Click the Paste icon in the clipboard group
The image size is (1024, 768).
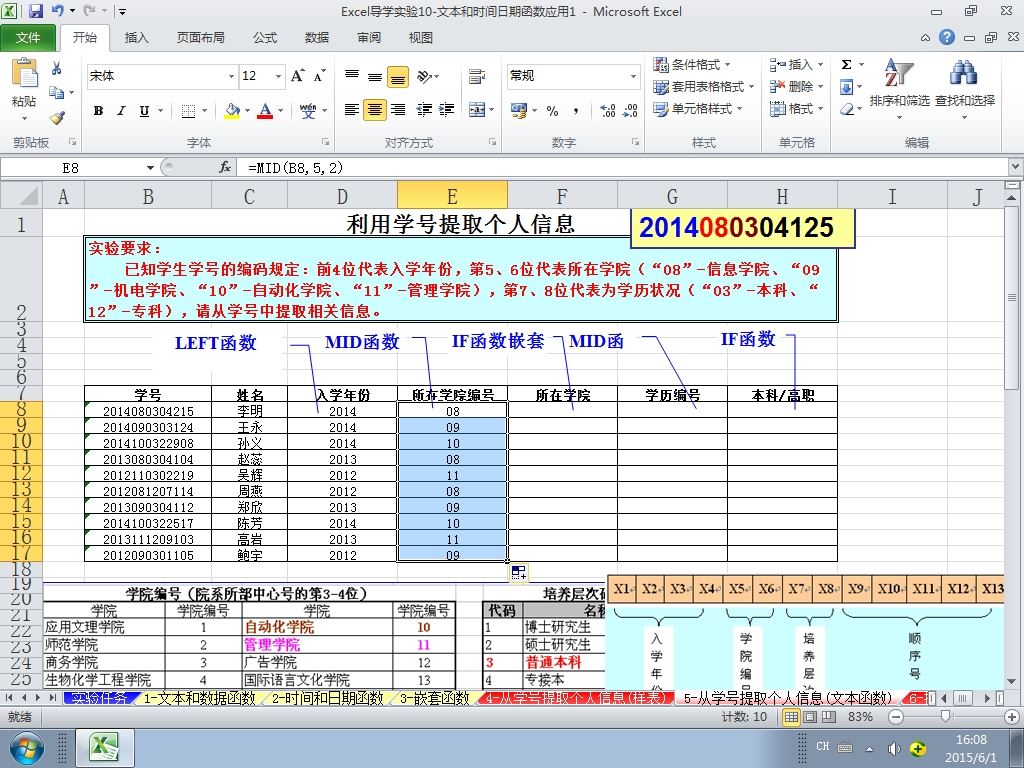point(24,74)
